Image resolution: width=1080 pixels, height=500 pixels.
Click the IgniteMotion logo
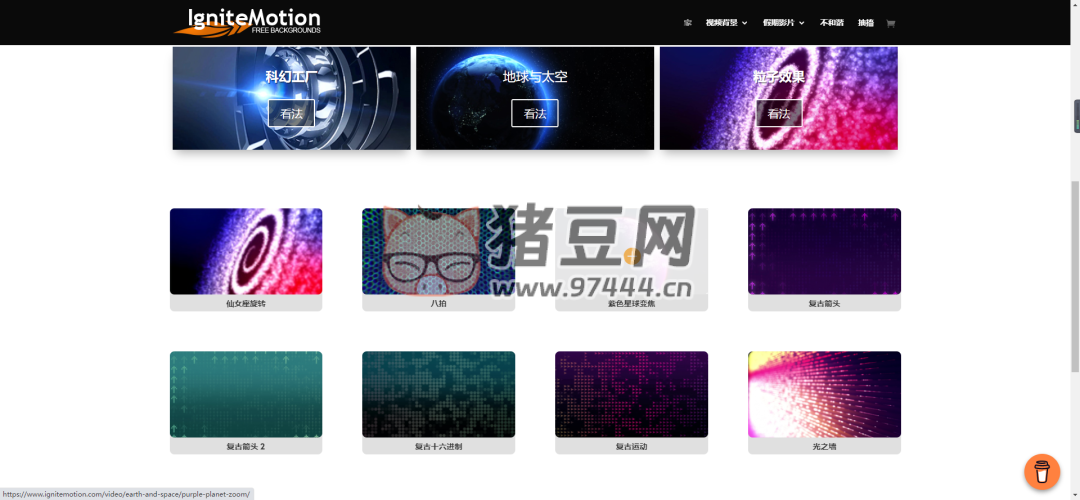pos(247,21)
